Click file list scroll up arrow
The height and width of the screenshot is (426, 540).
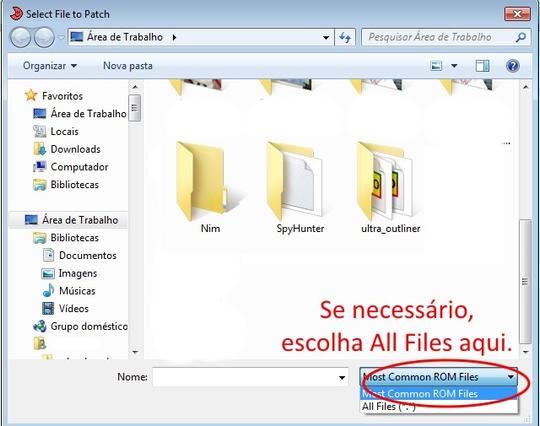525,87
